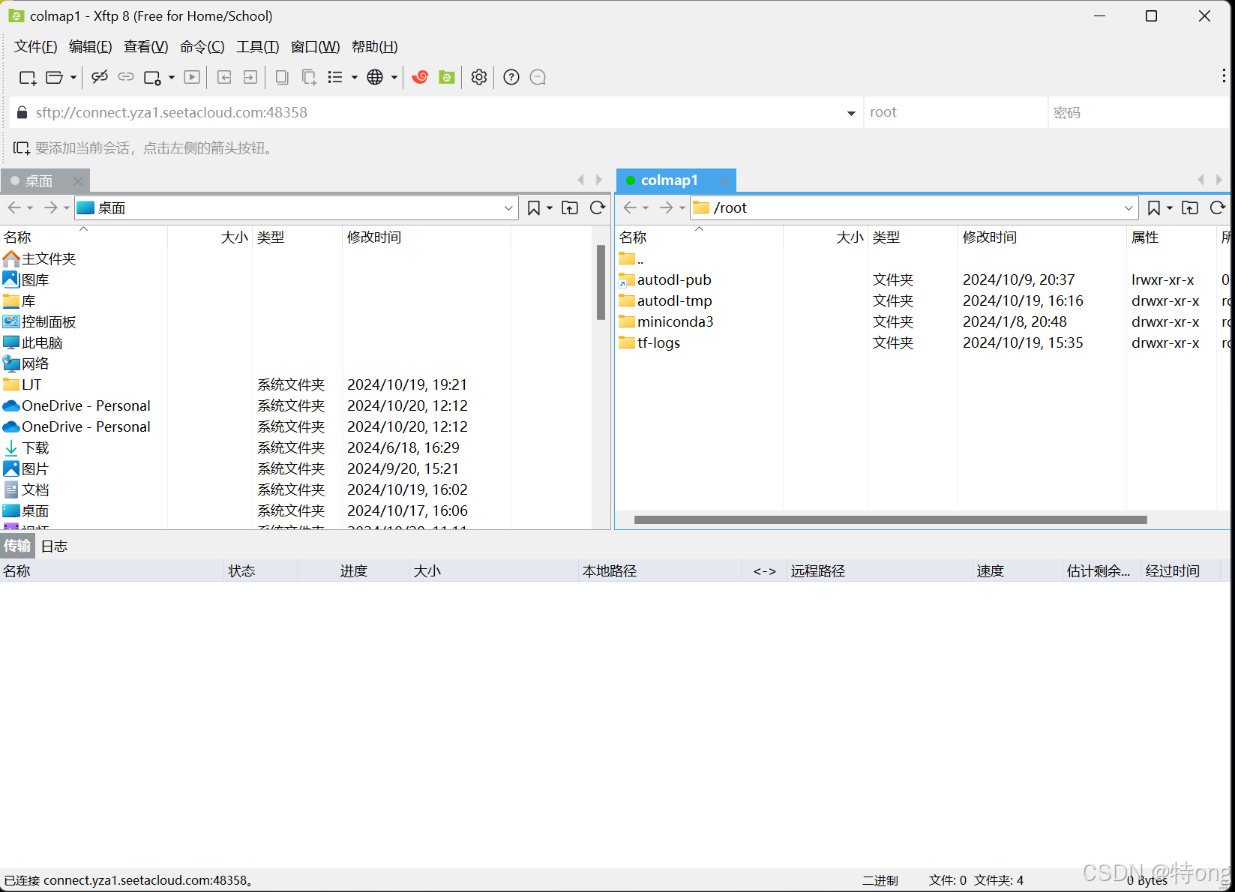Image resolution: width=1235 pixels, height=892 pixels.
Task: Refresh the remote /root directory listing
Action: click(1218, 208)
